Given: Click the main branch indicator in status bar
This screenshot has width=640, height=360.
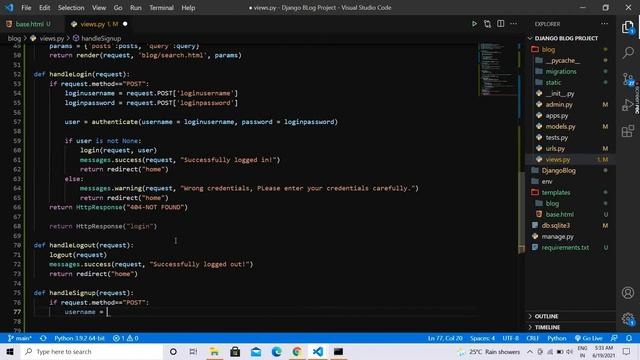Looking at the screenshot, I should point(20,338).
